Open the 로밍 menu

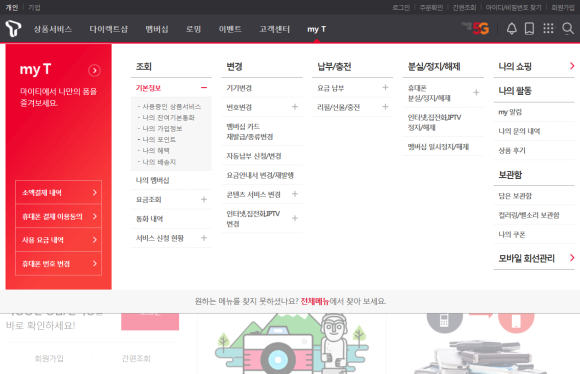193,29
